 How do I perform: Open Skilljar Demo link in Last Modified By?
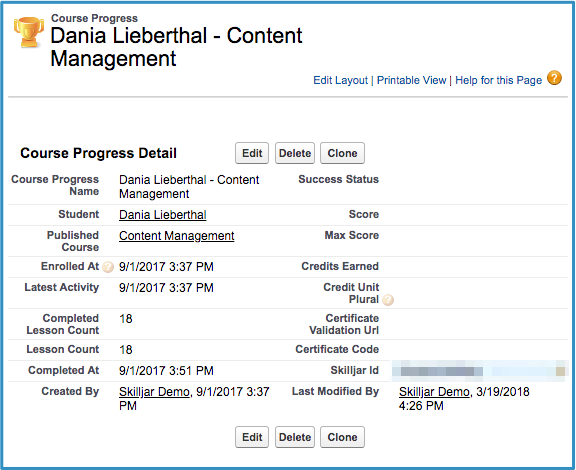tap(434, 392)
